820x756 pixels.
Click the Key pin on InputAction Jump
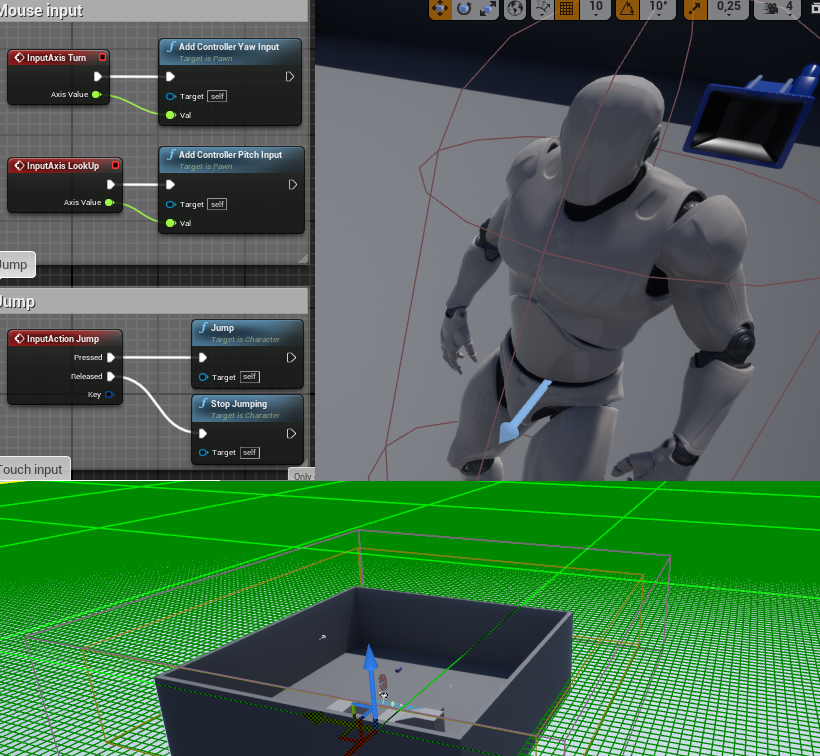pyautogui.click(x=110, y=394)
